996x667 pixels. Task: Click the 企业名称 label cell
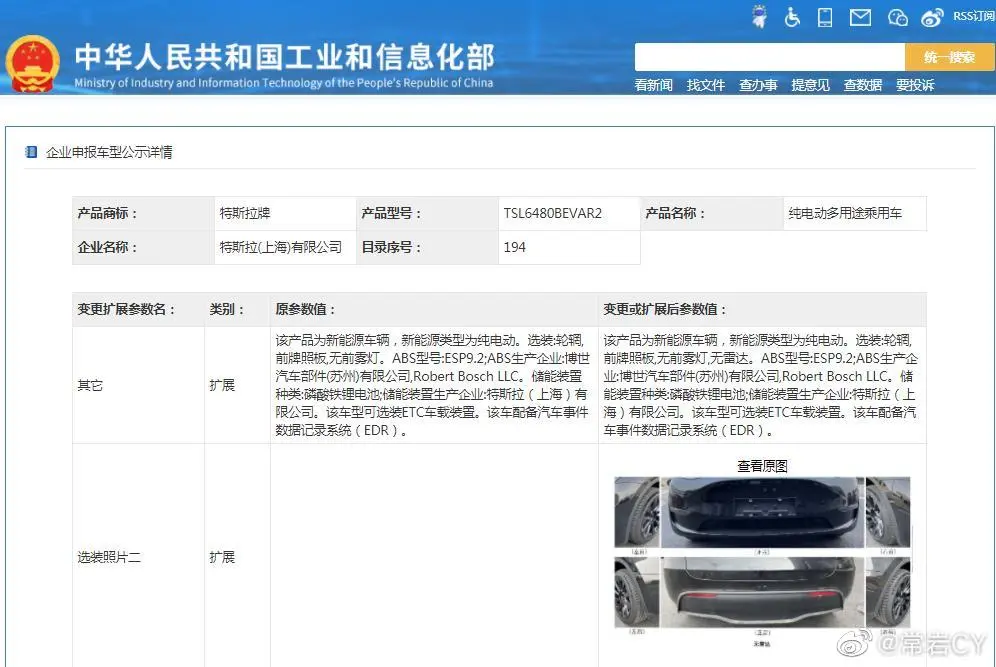144,247
